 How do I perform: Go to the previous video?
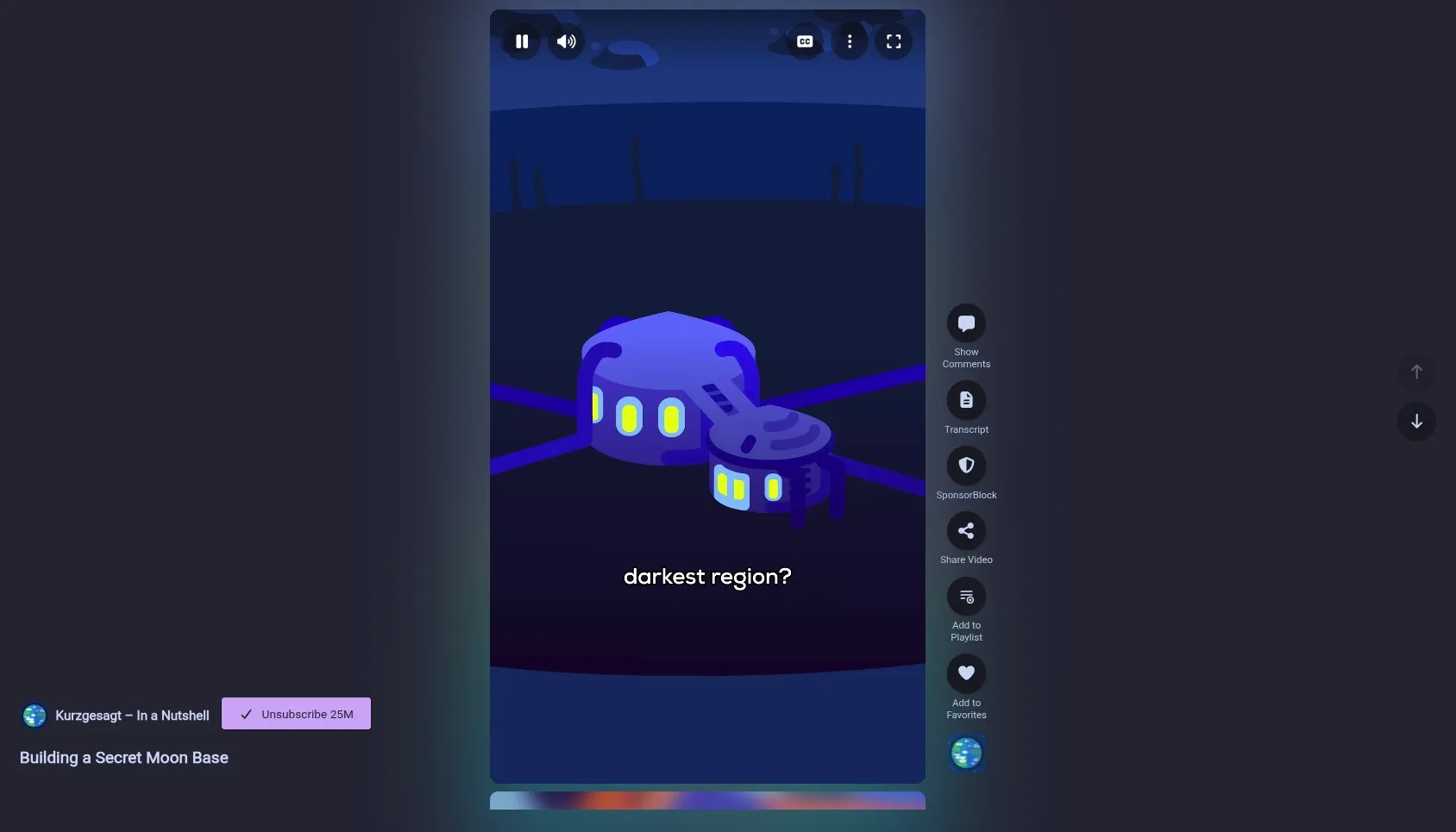tap(1416, 372)
